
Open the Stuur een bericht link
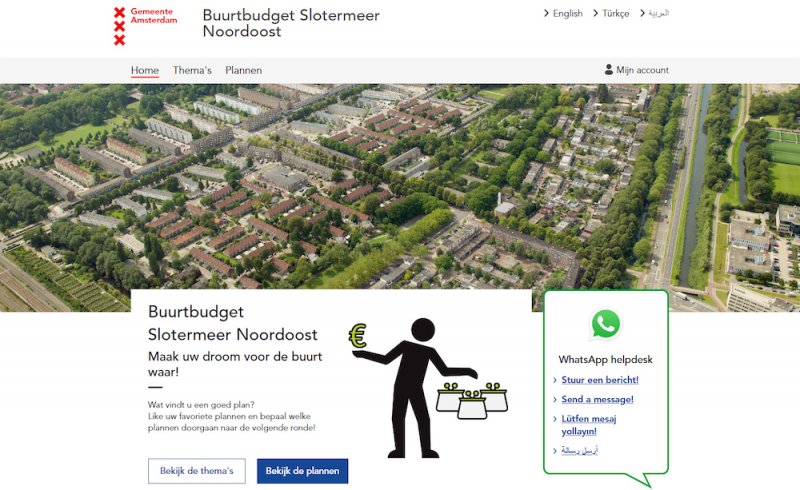pos(600,380)
